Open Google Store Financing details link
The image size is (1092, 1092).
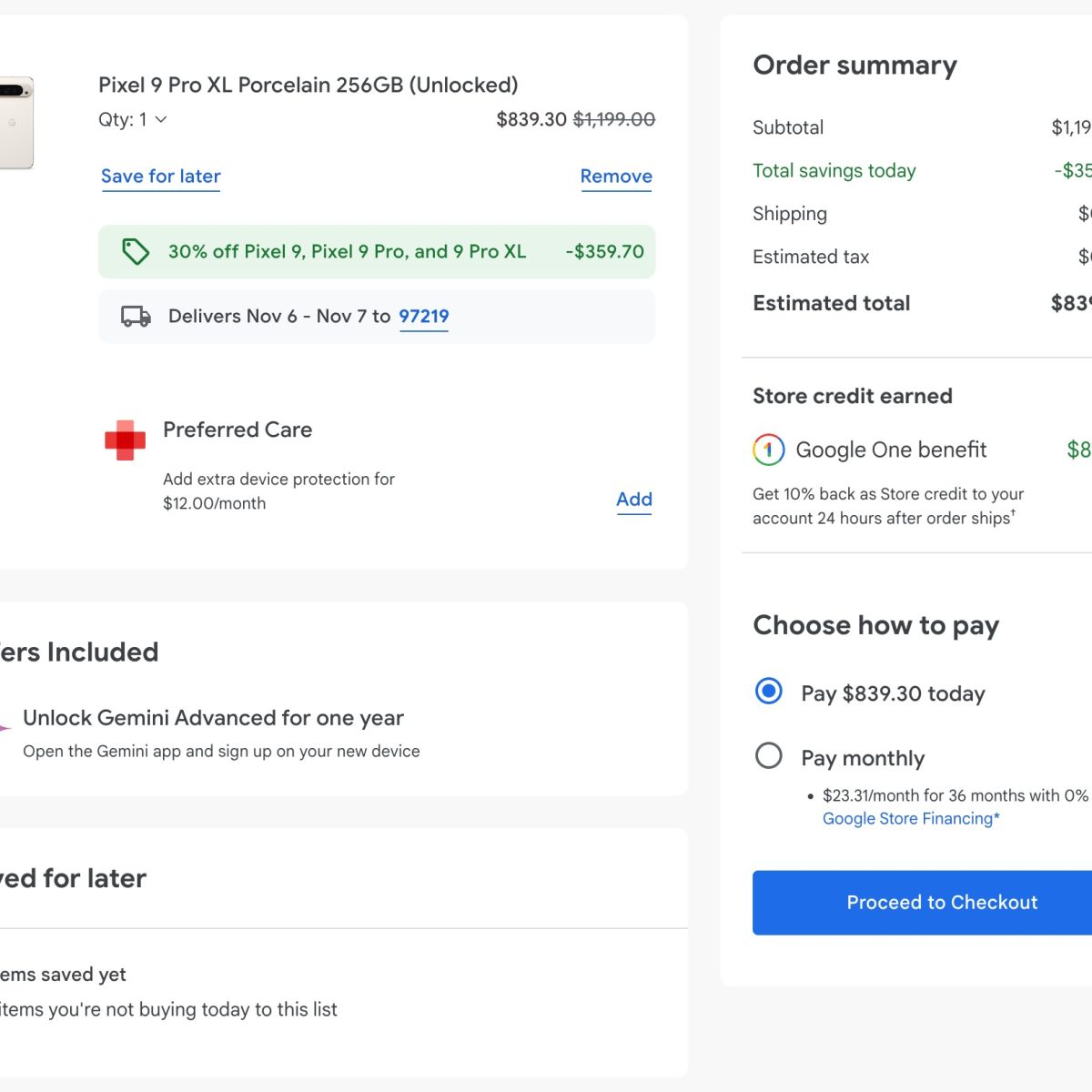coord(911,819)
